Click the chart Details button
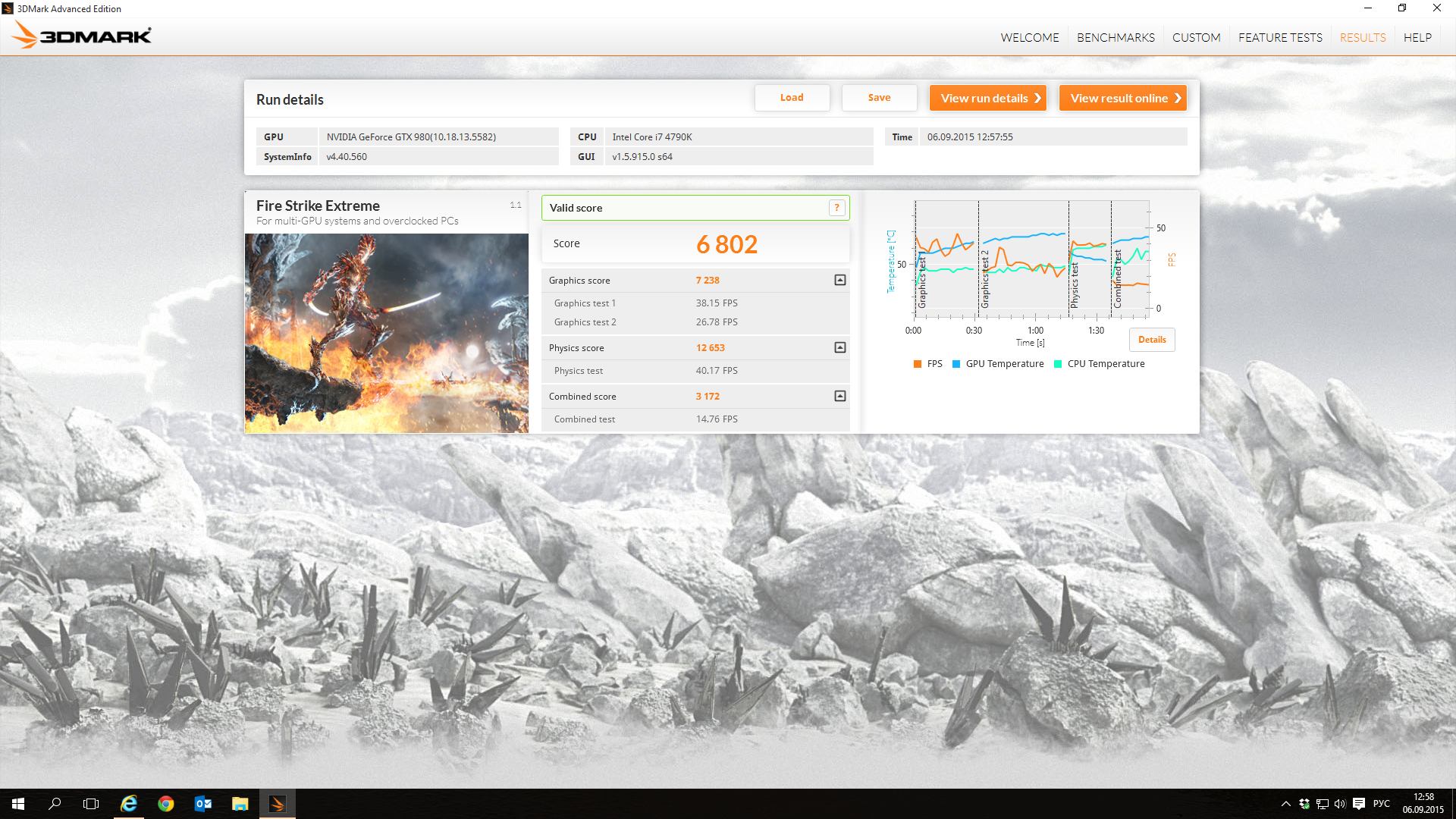 (x=1151, y=340)
